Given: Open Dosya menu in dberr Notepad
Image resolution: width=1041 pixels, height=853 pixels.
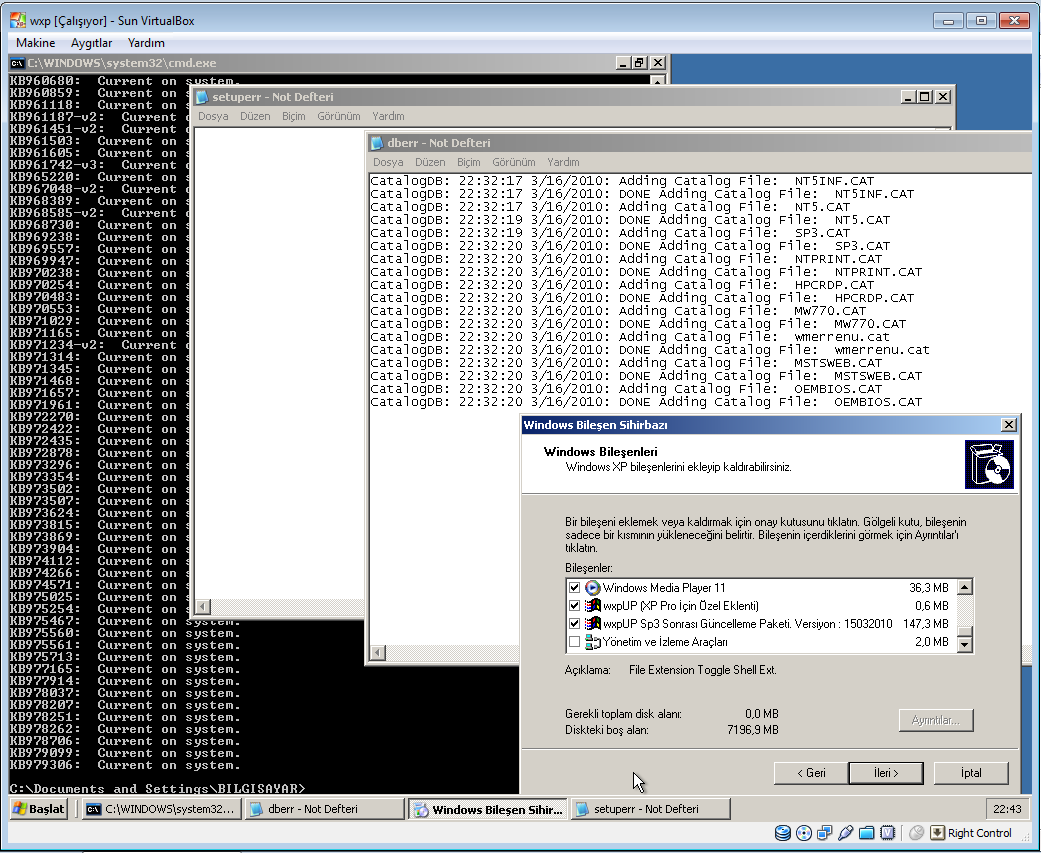Looking at the screenshot, I should [x=388, y=162].
